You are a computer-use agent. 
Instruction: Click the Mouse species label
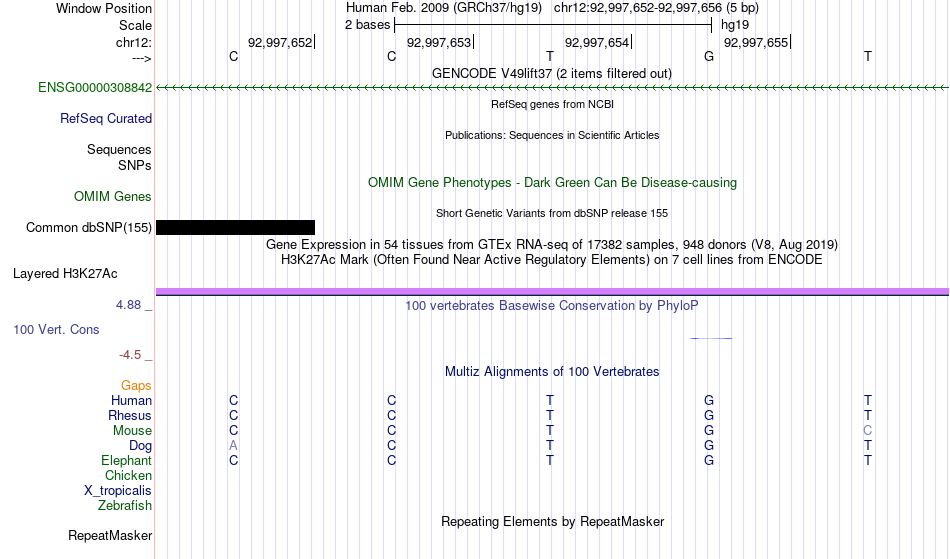click(x=132, y=431)
